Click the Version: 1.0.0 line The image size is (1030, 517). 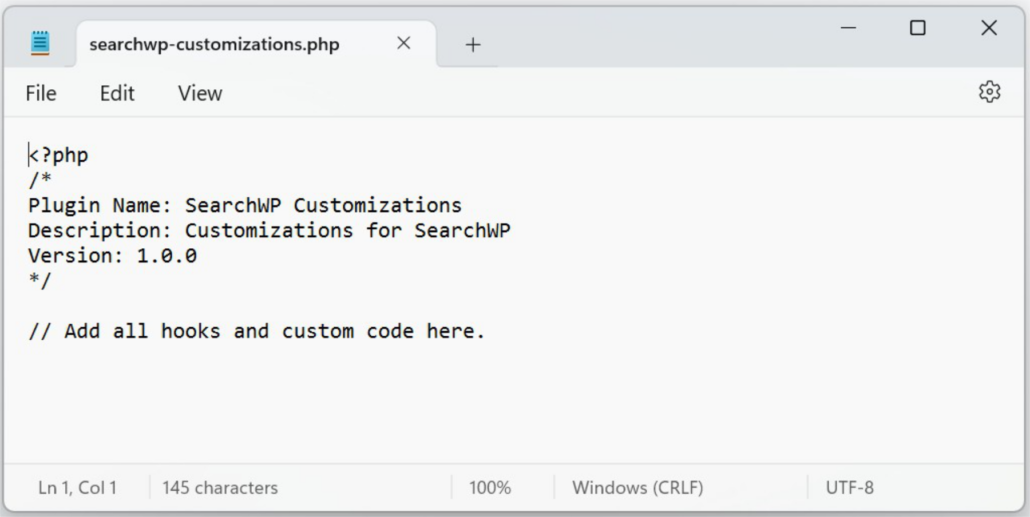[x=112, y=256]
